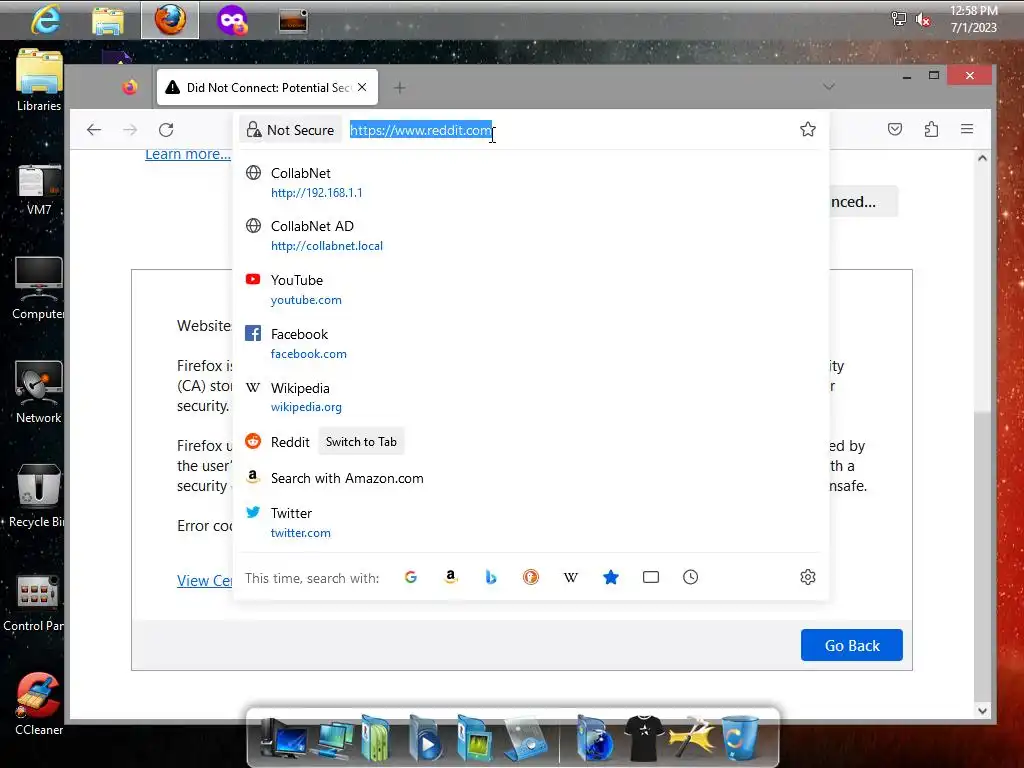The height and width of the screenshot is (768, 1024).
Task: Select the CollabNet AD collabnet.local suggestion
Action: point(531,236)
